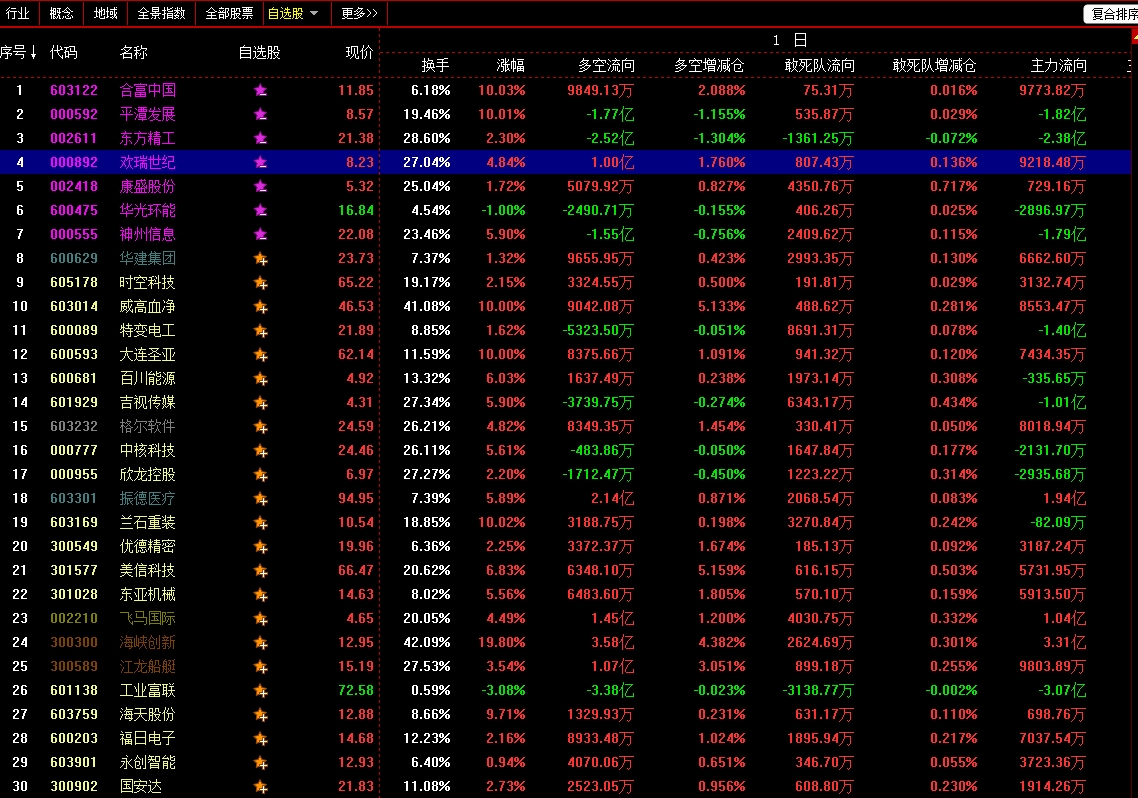Screen dimensions: 1138x798
Task: Sort by the 序号 column arrow
Action: tap(33, 52)
